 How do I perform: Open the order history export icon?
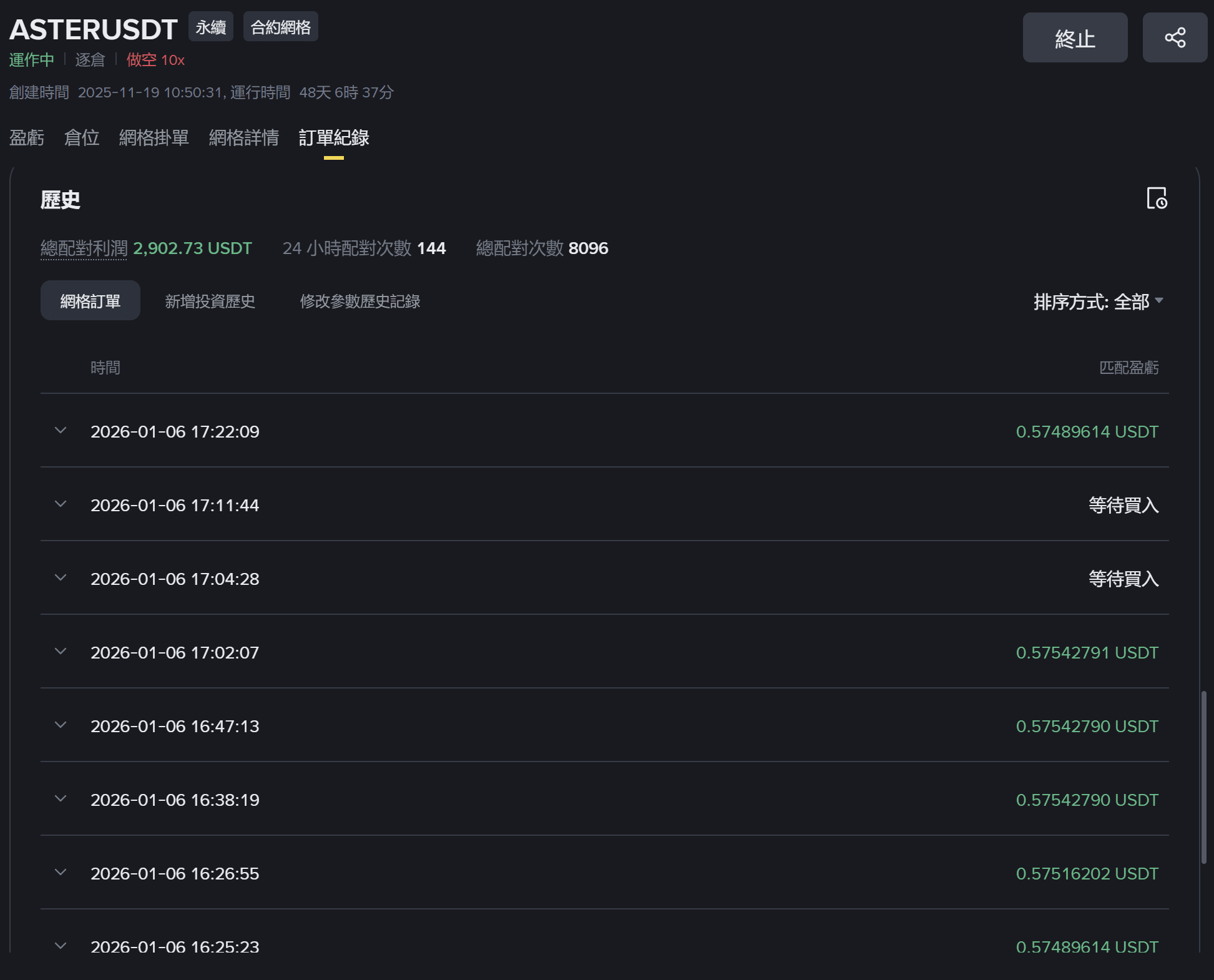click(x=1157, y=198)
